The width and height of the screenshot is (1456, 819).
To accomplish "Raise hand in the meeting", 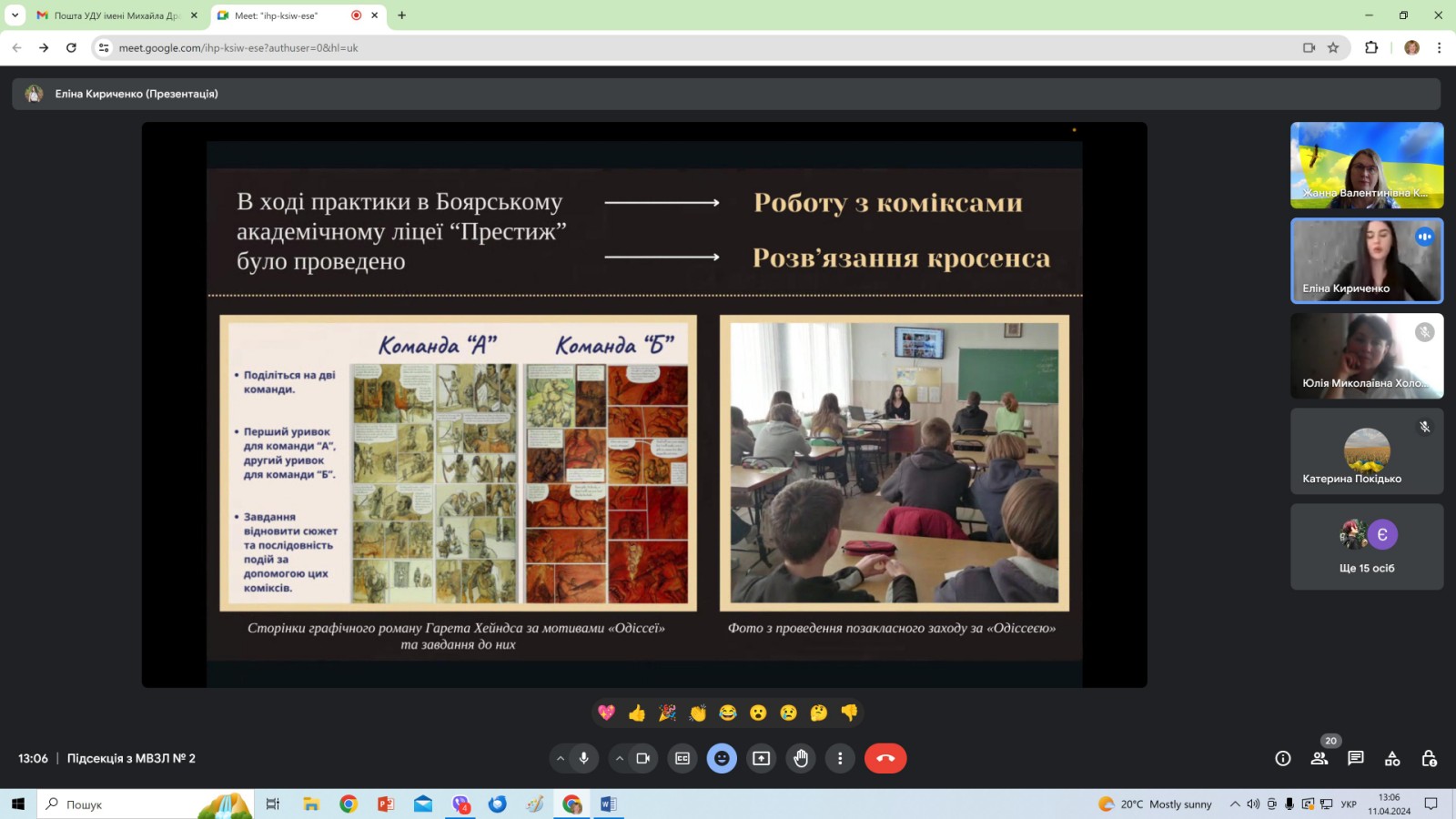I will pos(801,758).
